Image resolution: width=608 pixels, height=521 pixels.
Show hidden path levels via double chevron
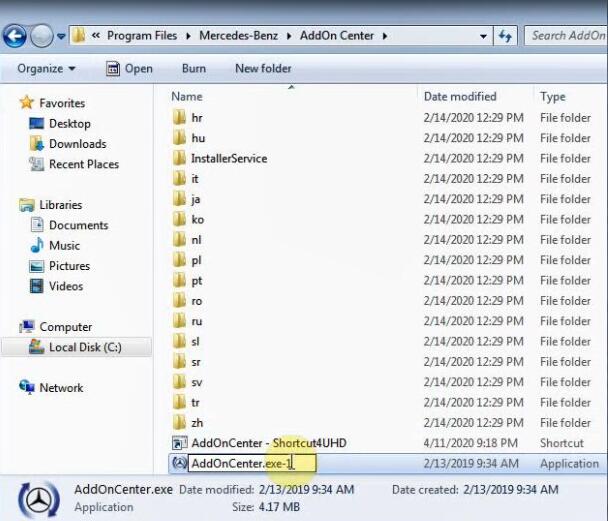(96, 36)
